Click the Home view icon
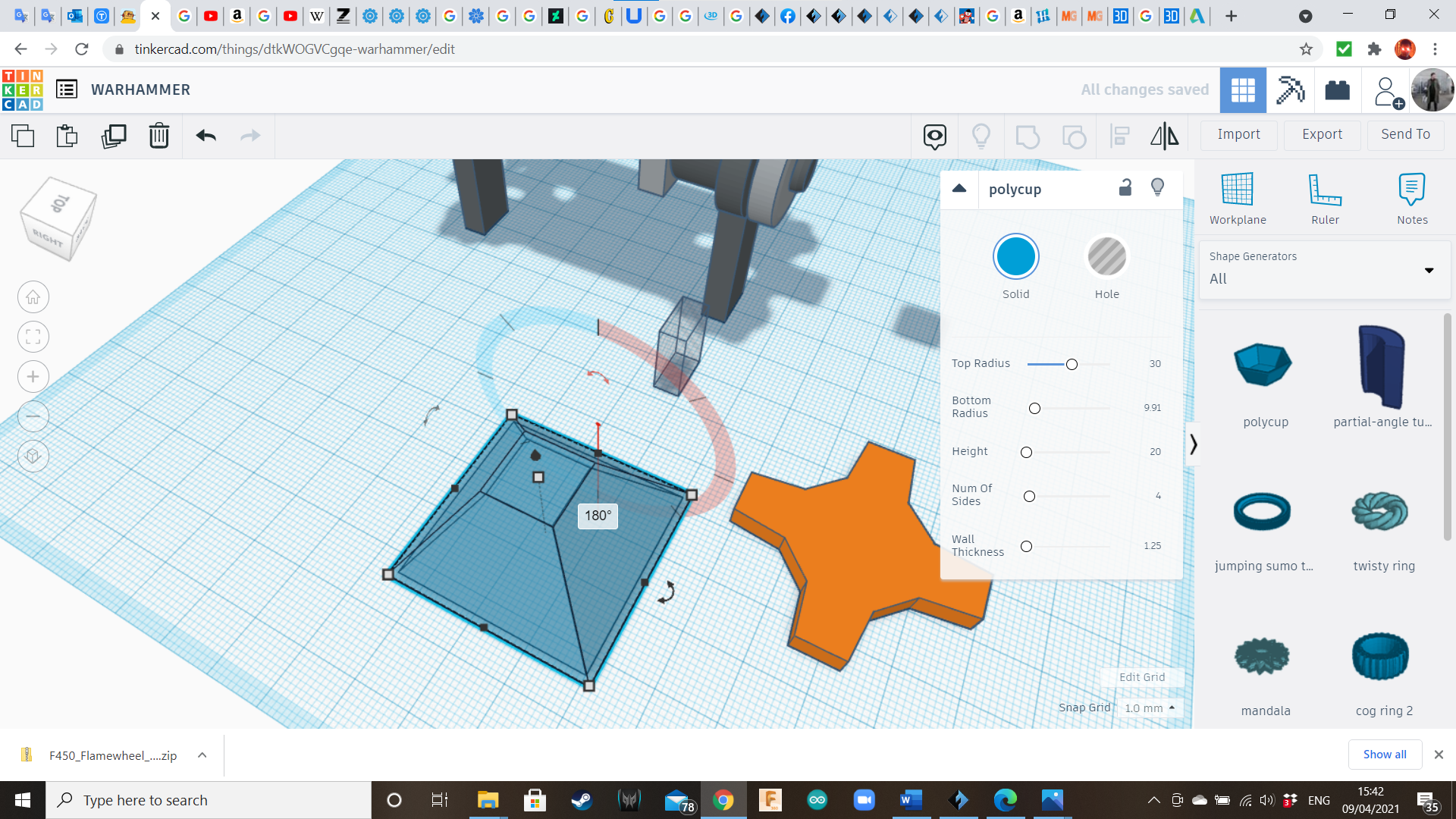 click(33, 297)
